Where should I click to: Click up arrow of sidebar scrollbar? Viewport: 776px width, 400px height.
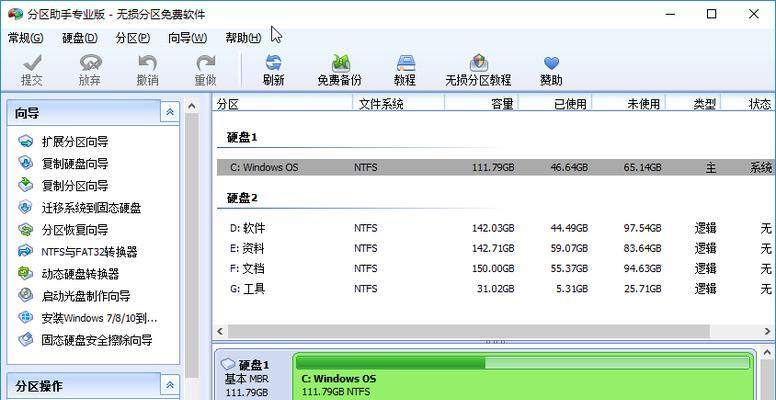pos(192,105)
